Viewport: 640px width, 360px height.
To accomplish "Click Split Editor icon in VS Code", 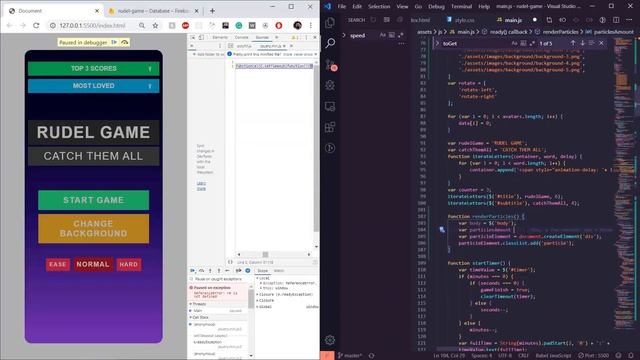I will click(616, 20).
